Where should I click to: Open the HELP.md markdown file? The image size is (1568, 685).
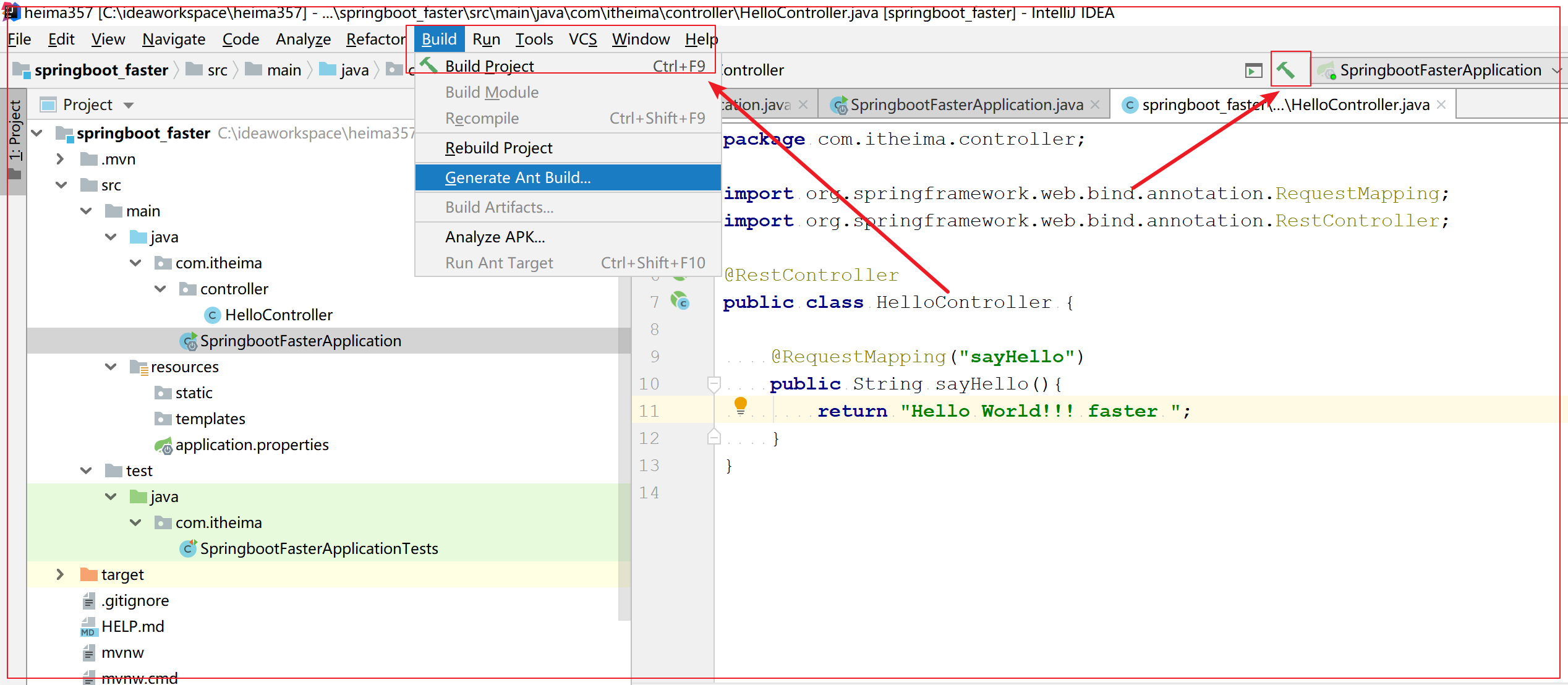132,627
